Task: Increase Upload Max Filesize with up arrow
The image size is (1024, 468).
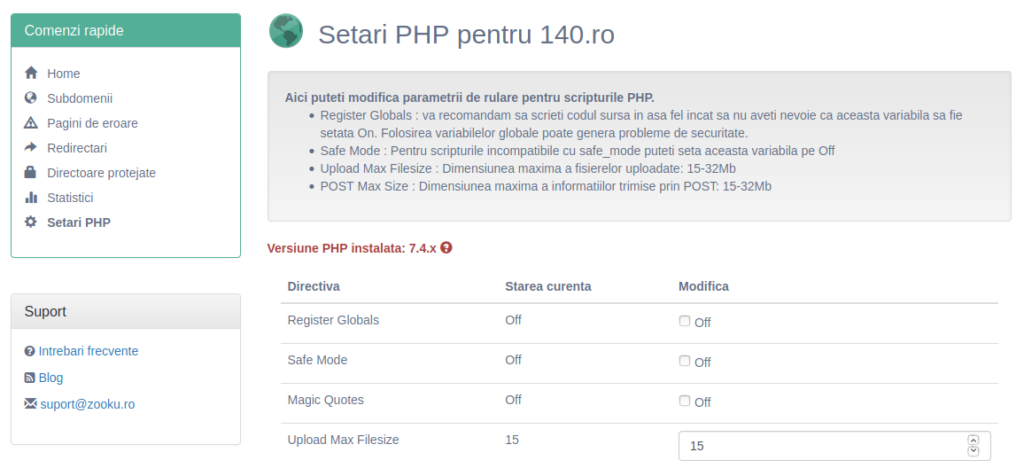Action: point(973,440)
